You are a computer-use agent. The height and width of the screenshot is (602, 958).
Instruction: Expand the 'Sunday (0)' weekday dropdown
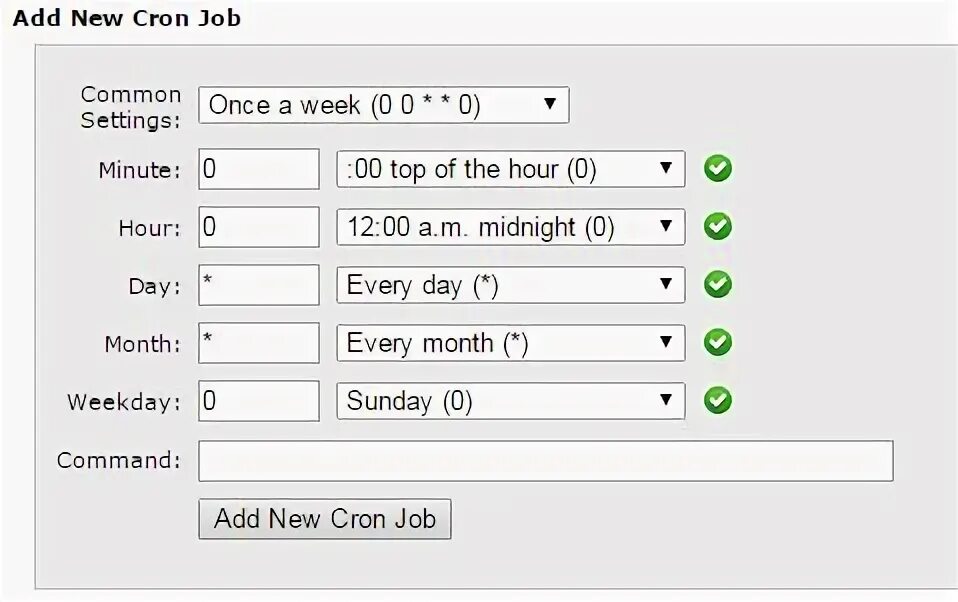coord(510,401)
